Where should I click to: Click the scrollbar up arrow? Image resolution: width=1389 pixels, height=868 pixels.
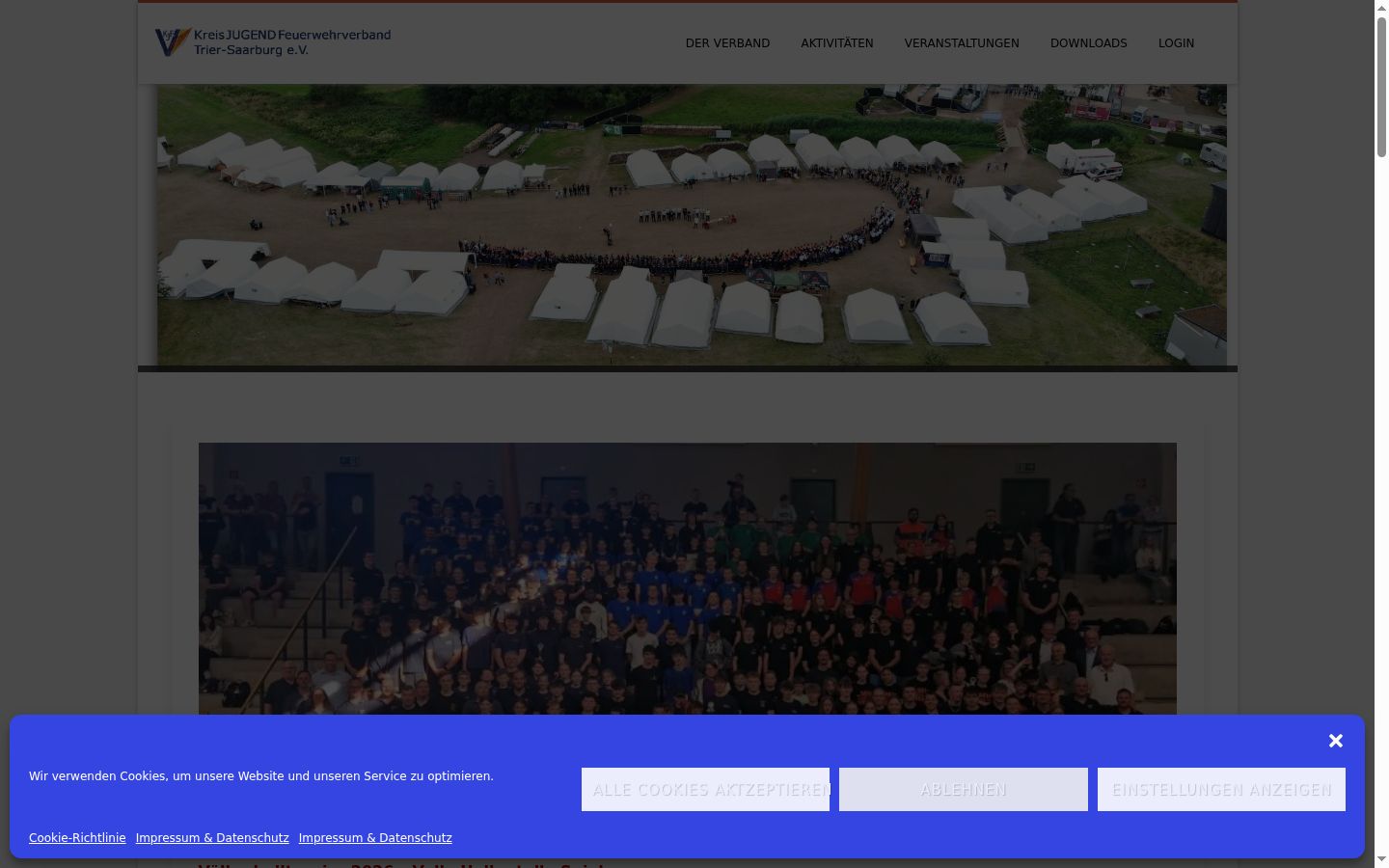[1381, 8]
